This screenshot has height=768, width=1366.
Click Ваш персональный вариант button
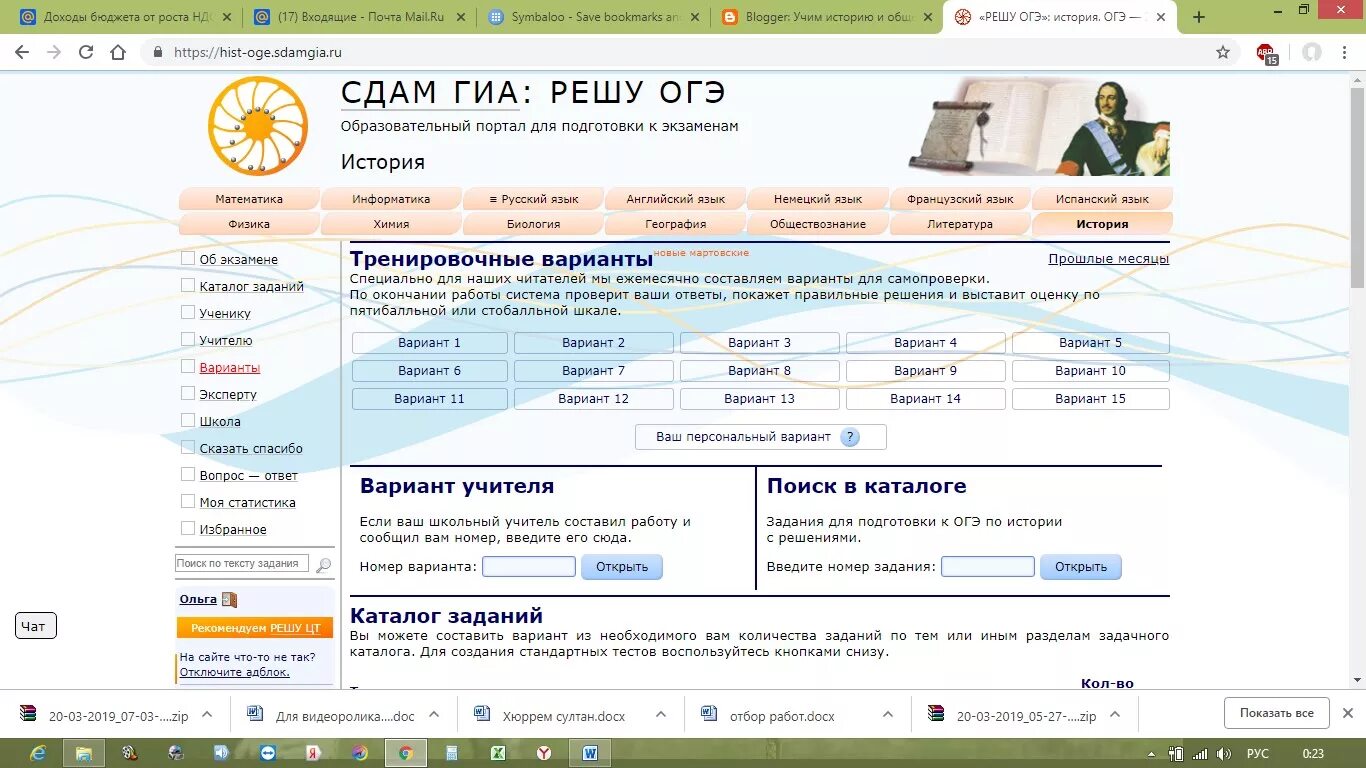pos(761,437)
